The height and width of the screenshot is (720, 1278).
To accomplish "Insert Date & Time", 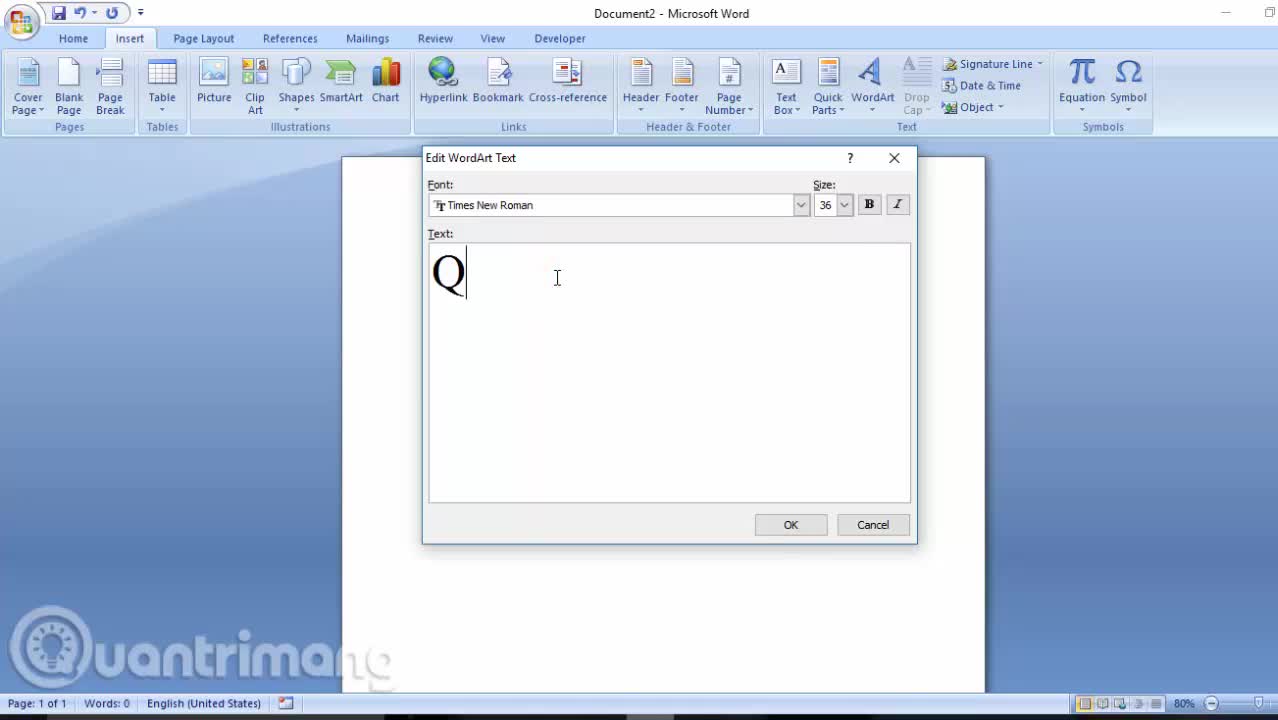I will point(982,86).
